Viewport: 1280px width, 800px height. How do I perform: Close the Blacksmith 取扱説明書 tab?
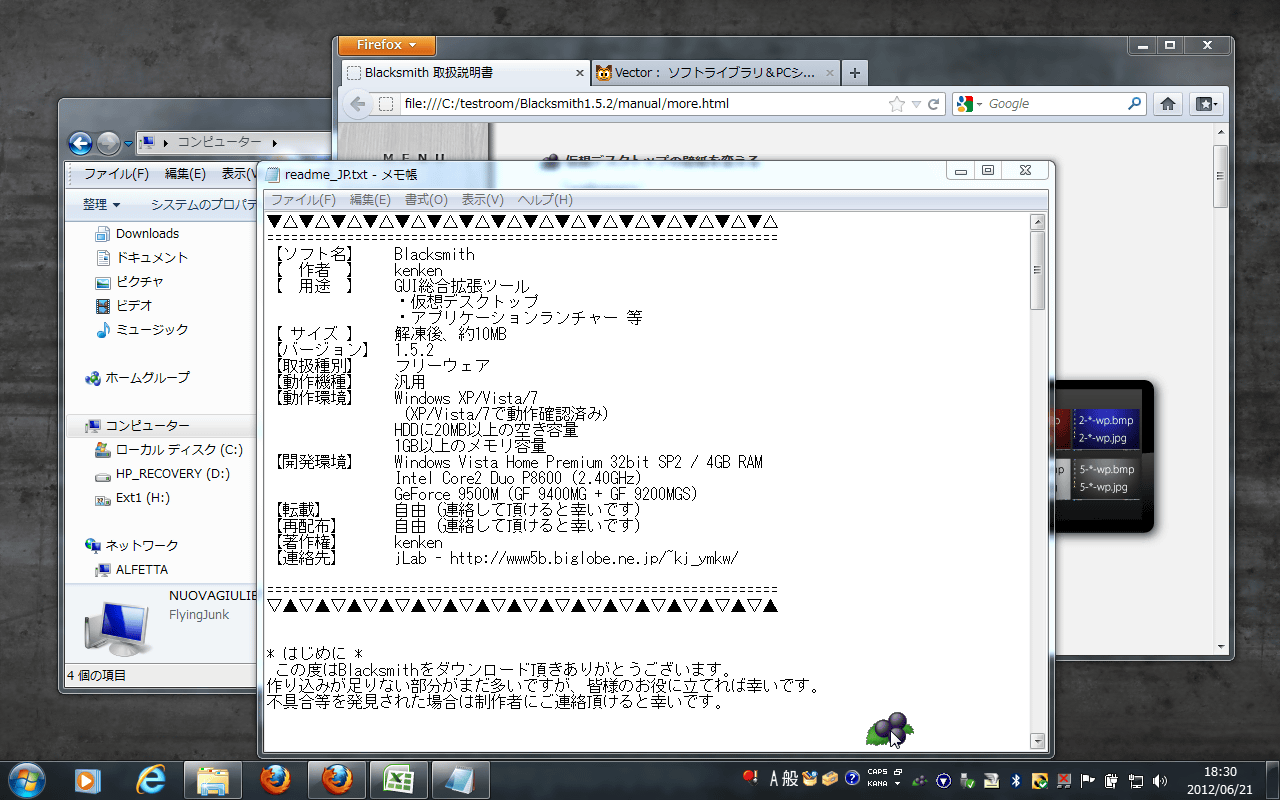(580, 73)
